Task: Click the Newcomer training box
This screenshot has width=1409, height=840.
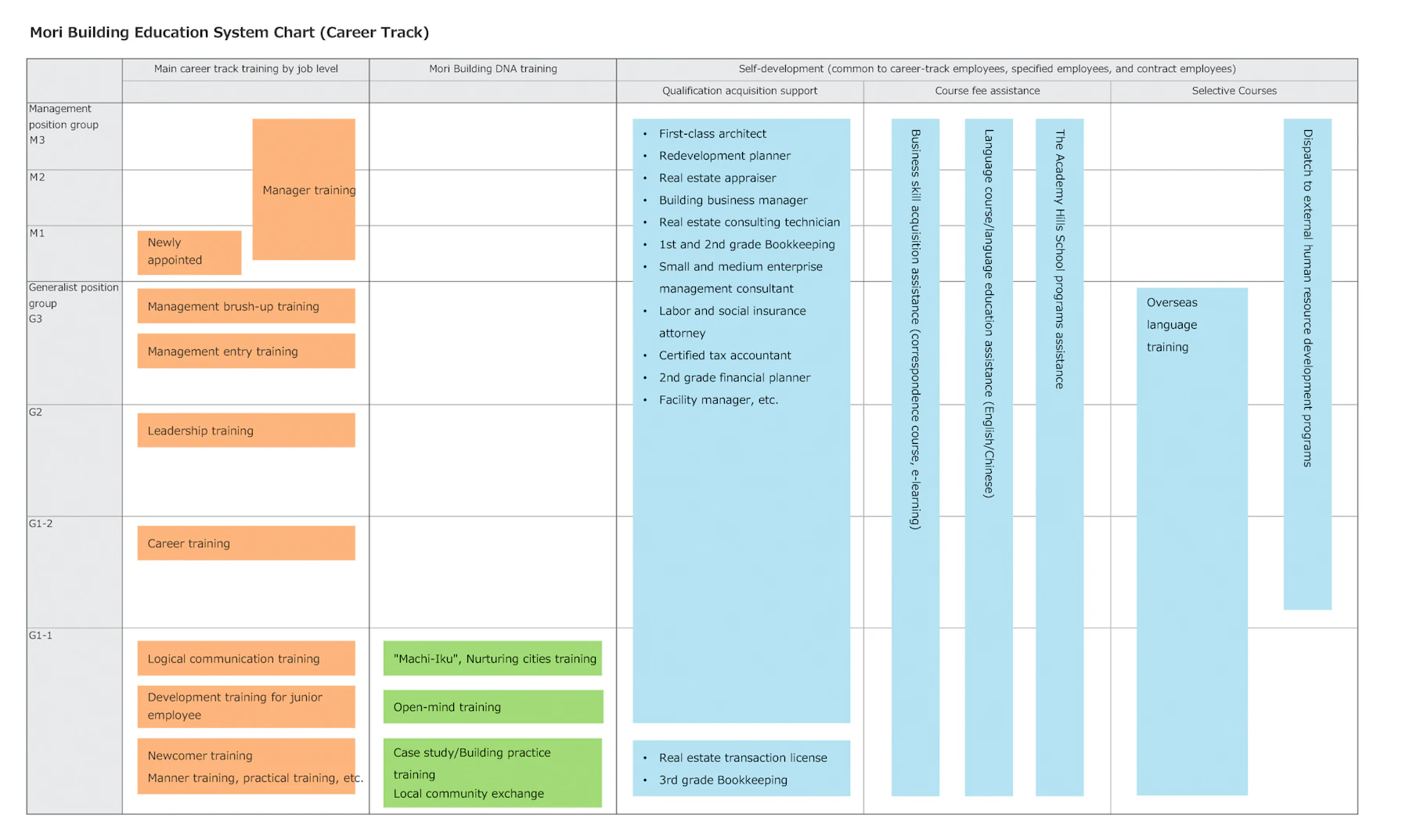Action: 246,766
